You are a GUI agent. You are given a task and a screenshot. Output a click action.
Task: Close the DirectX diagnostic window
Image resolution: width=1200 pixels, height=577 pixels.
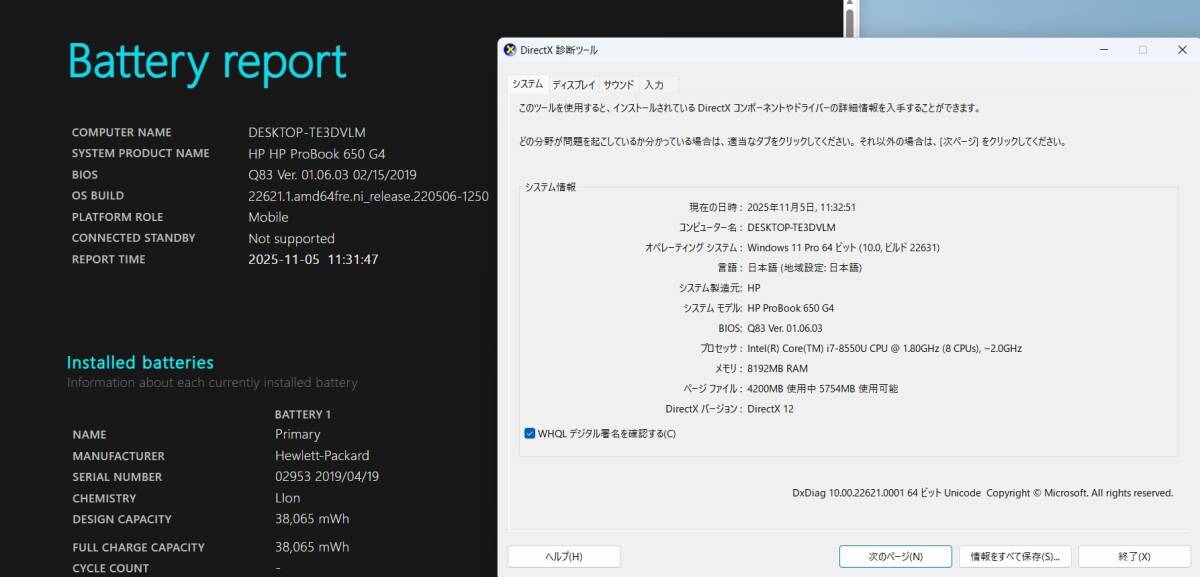(1181, 50)
